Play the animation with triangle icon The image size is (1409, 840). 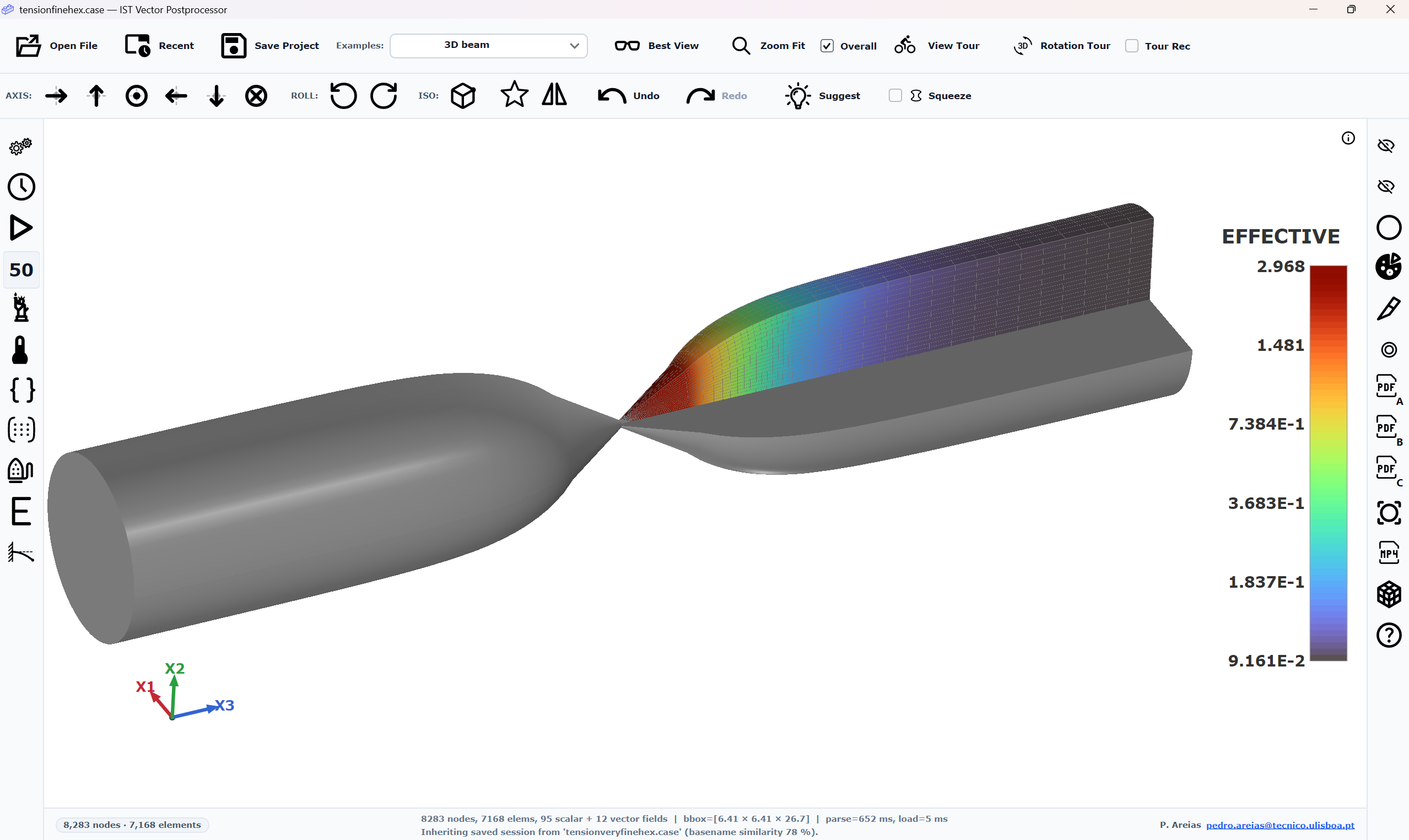coord(21,227)
